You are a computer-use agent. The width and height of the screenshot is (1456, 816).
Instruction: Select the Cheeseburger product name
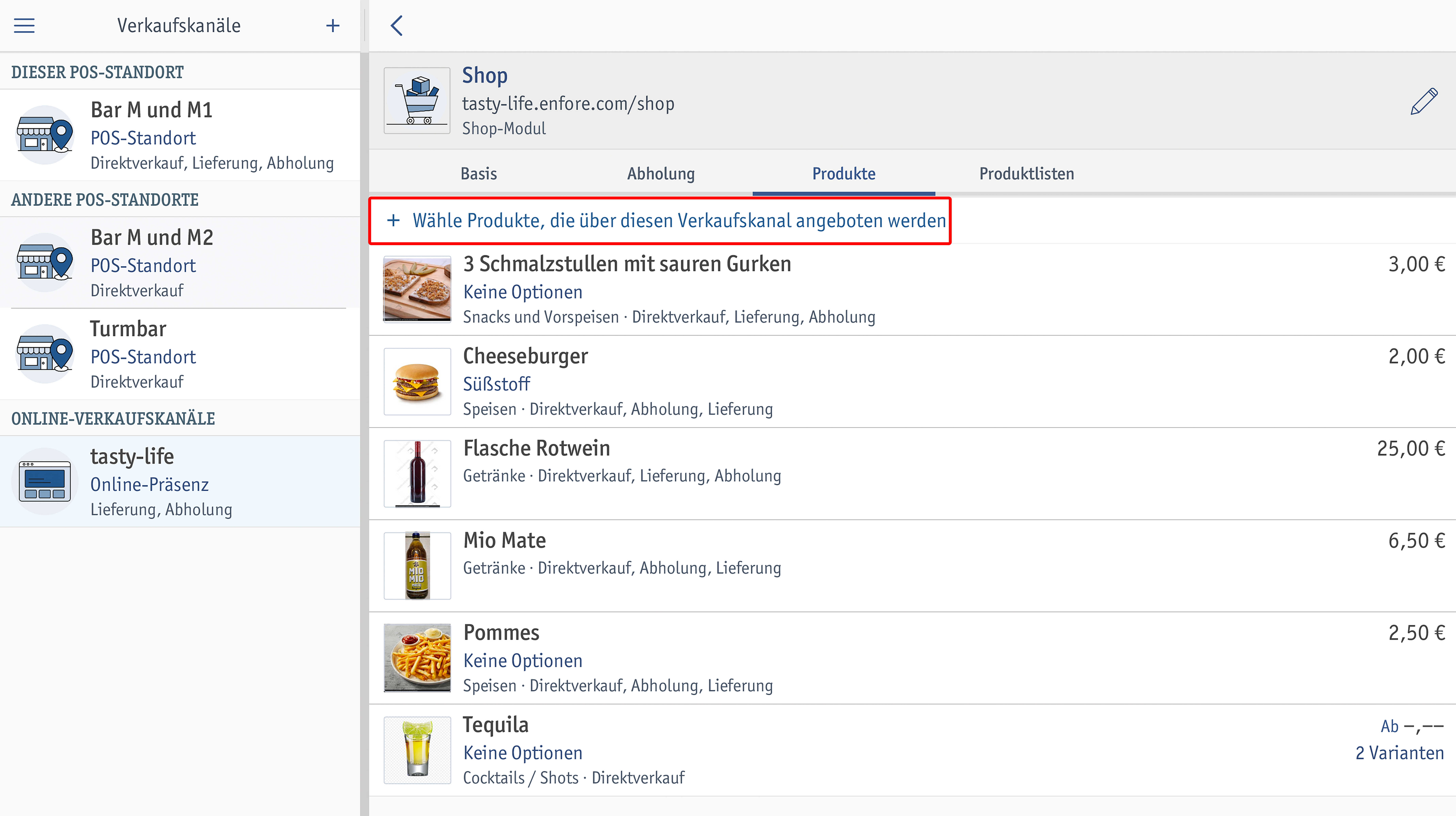point(526,356)
